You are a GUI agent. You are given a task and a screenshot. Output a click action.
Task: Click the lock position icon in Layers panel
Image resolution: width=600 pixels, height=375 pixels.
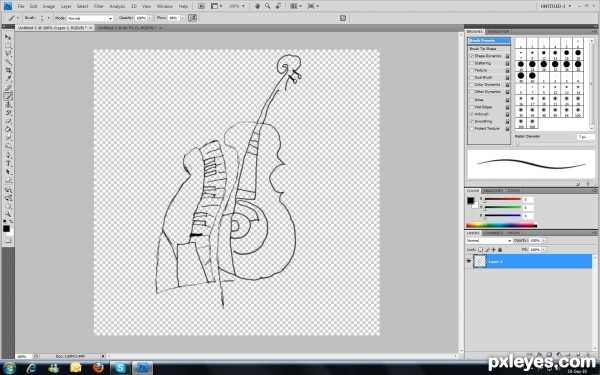point(494,249)
